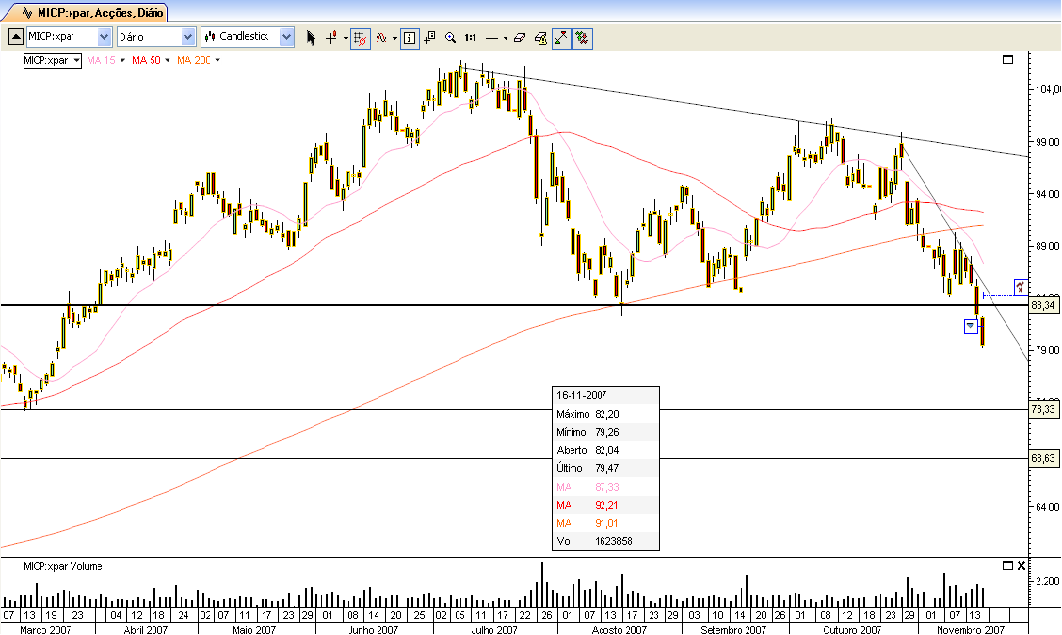1062x635 pixels.
Task: Expand the indicators dropdown arrow
Action: pyautogui.click(x=395, y=39)
